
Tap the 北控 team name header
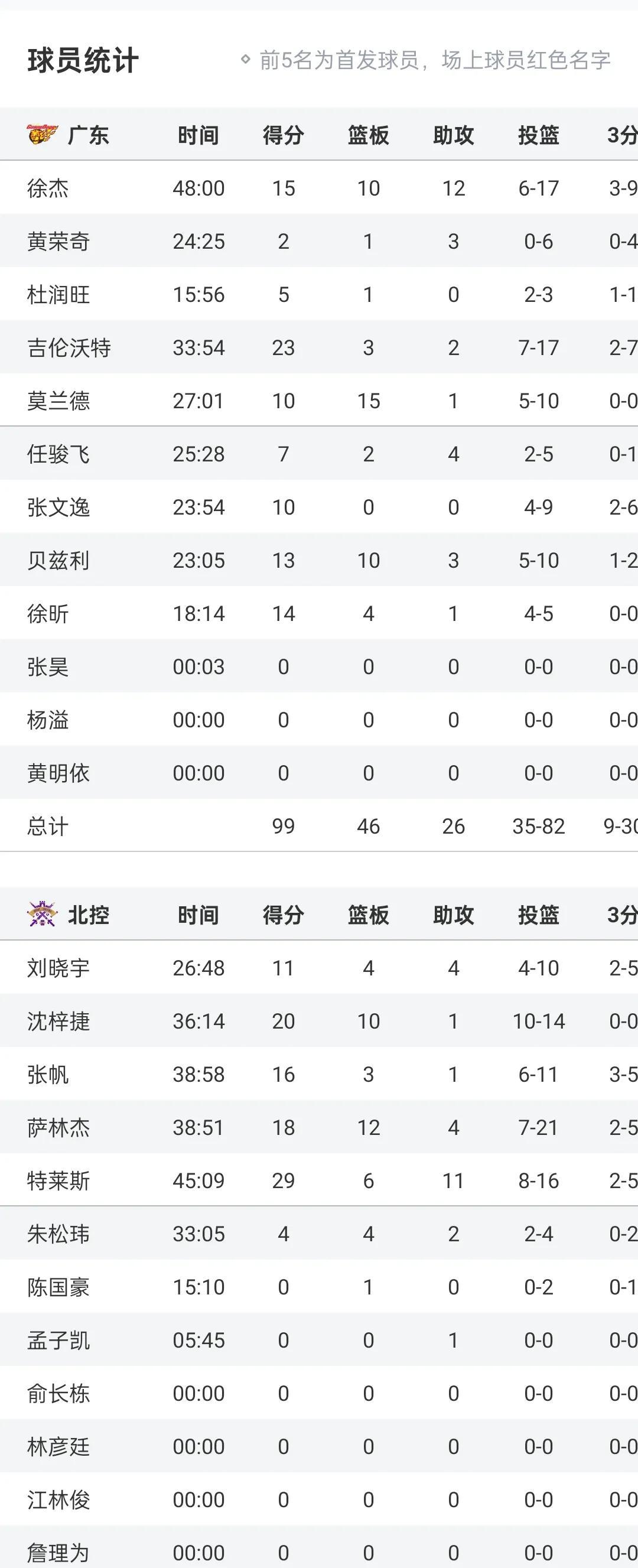click(x=88, y=915)
